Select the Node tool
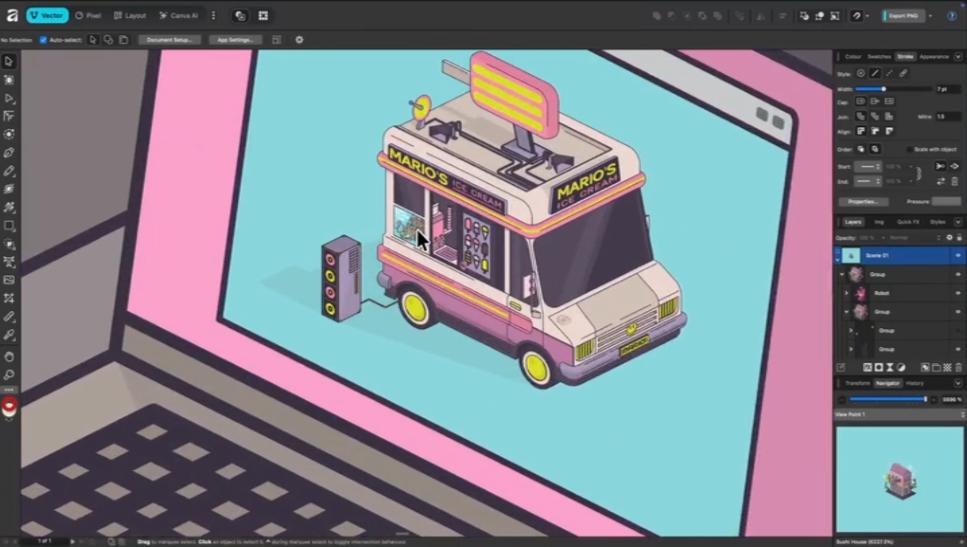This screenshot has width=967, height=547. (9, 99)
